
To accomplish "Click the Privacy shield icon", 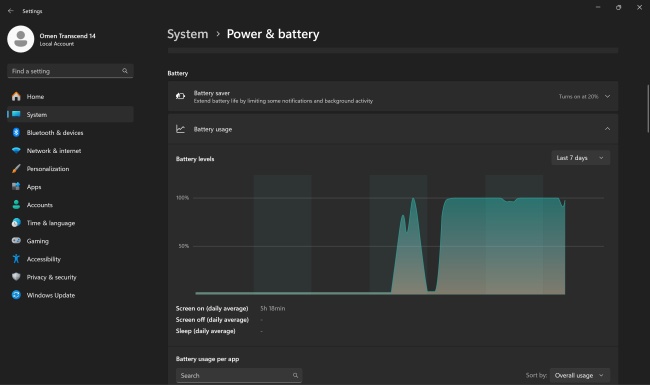I will (16, 277).
